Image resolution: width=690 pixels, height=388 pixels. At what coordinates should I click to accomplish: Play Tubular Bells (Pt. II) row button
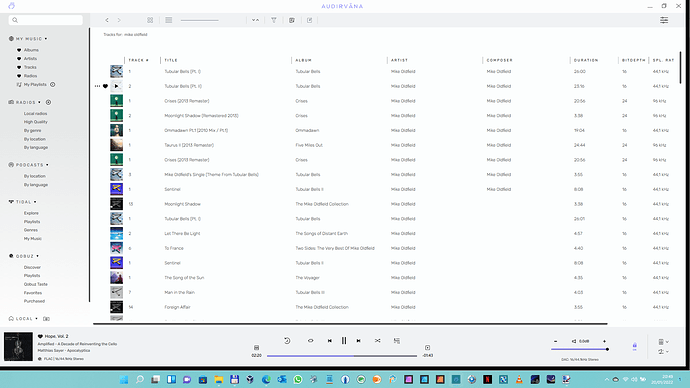(x=116, y=86)
